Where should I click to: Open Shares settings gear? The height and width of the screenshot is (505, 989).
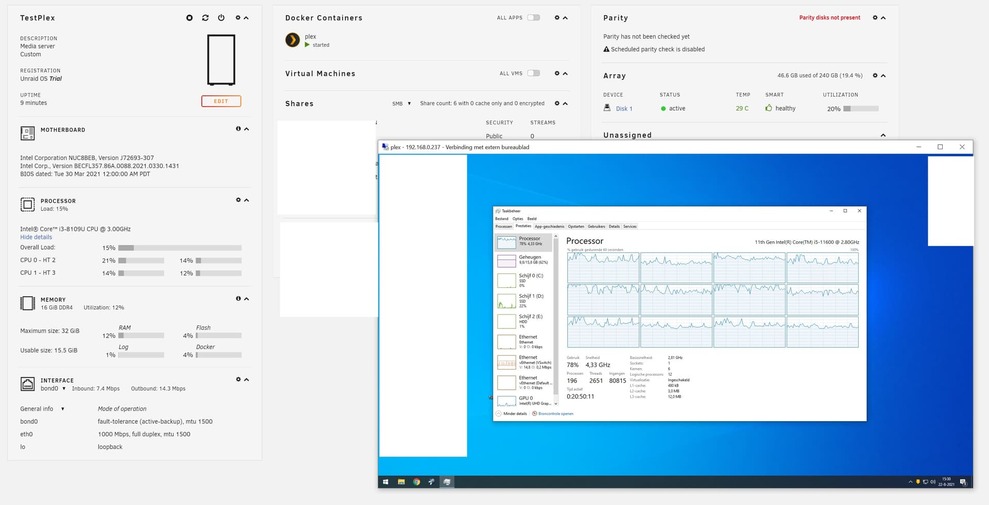pos(557,103)
